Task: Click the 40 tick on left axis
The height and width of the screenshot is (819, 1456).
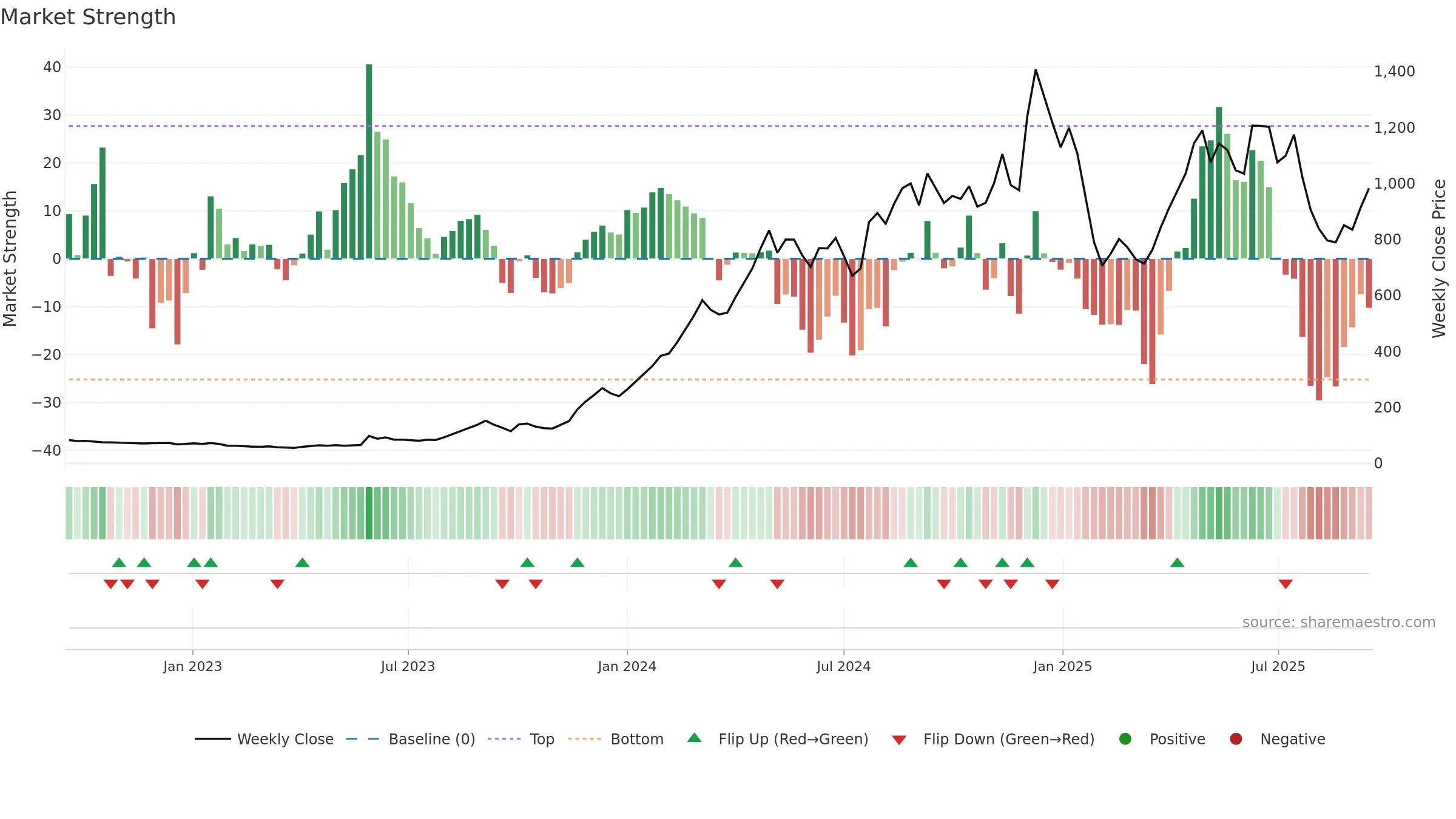Action: pos(52,67)
